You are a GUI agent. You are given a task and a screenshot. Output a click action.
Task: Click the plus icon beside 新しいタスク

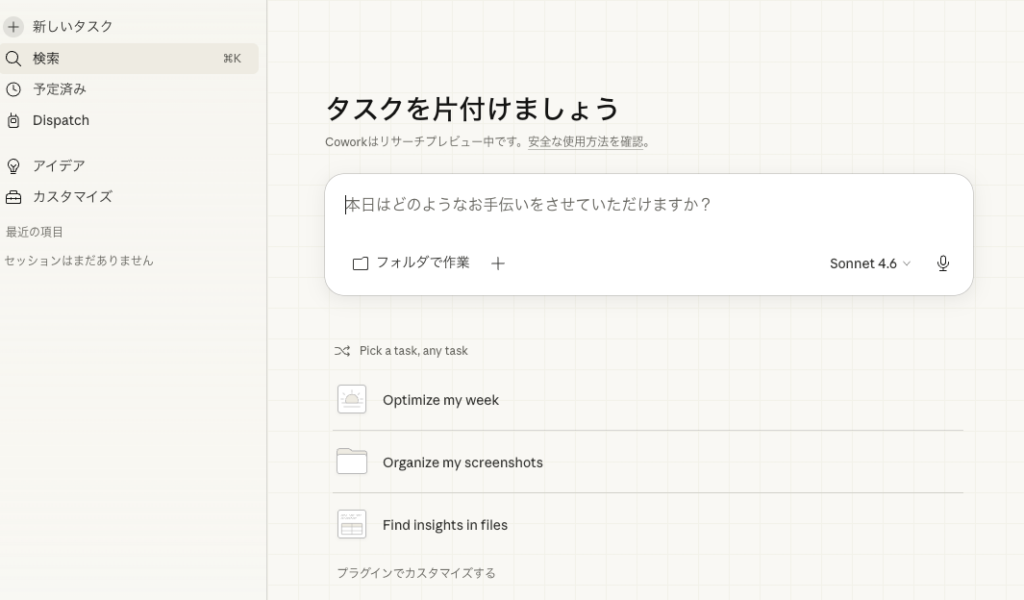tap(13, 27)
